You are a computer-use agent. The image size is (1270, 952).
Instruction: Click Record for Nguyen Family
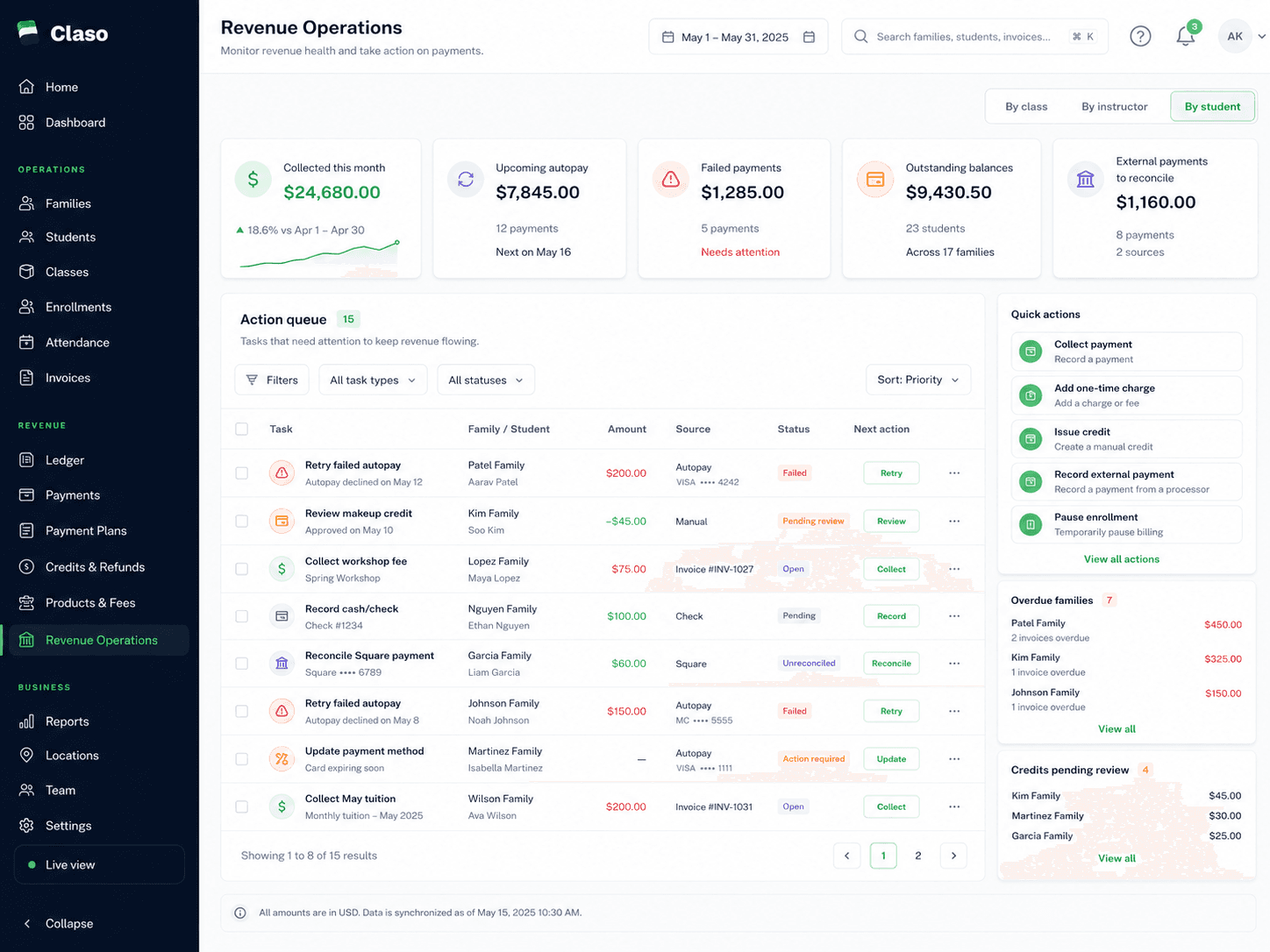point(891,616)
